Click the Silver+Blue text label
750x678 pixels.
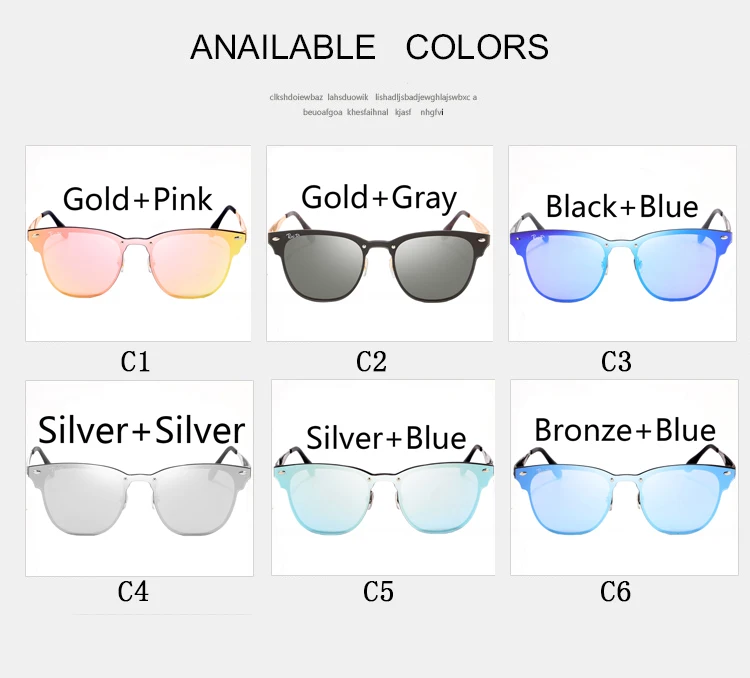click(x=386, y=438)
